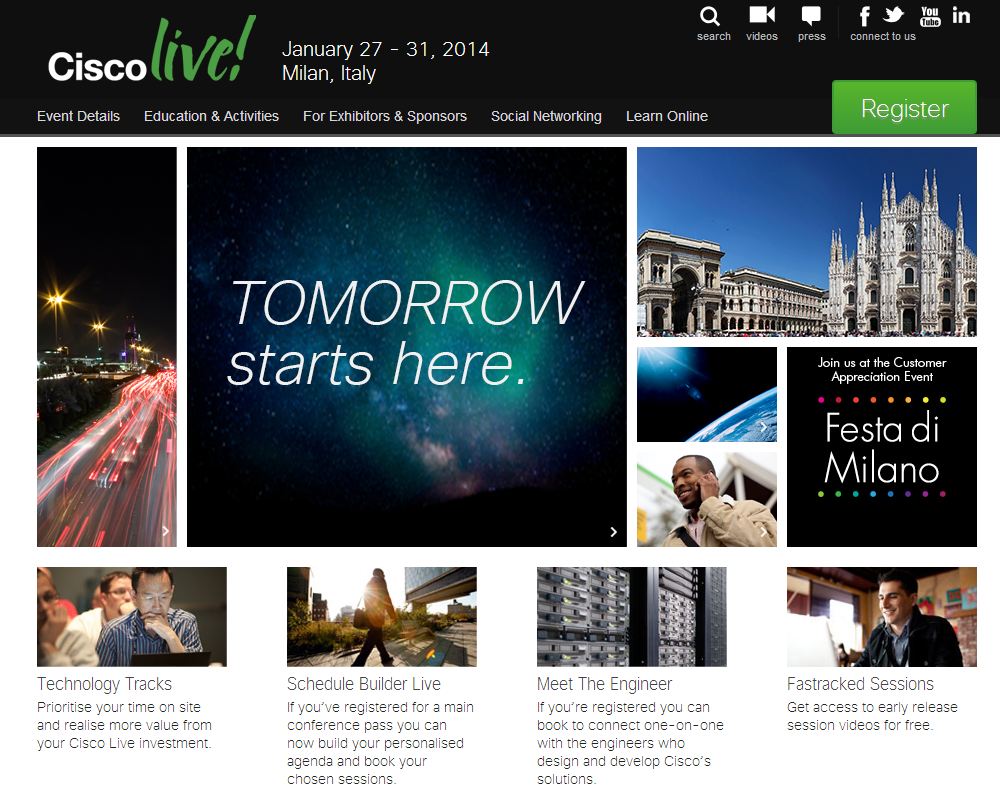The height and width of the screenshot is (791, 1000).
Task: Click arrow on highway traffic tile
Action: (x=165, y=532)
